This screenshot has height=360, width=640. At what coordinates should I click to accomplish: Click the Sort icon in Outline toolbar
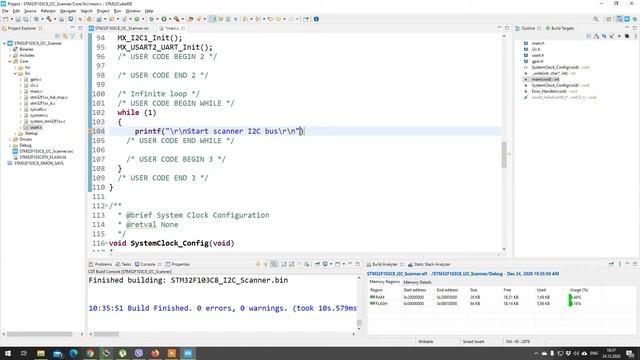pos(596,36)
